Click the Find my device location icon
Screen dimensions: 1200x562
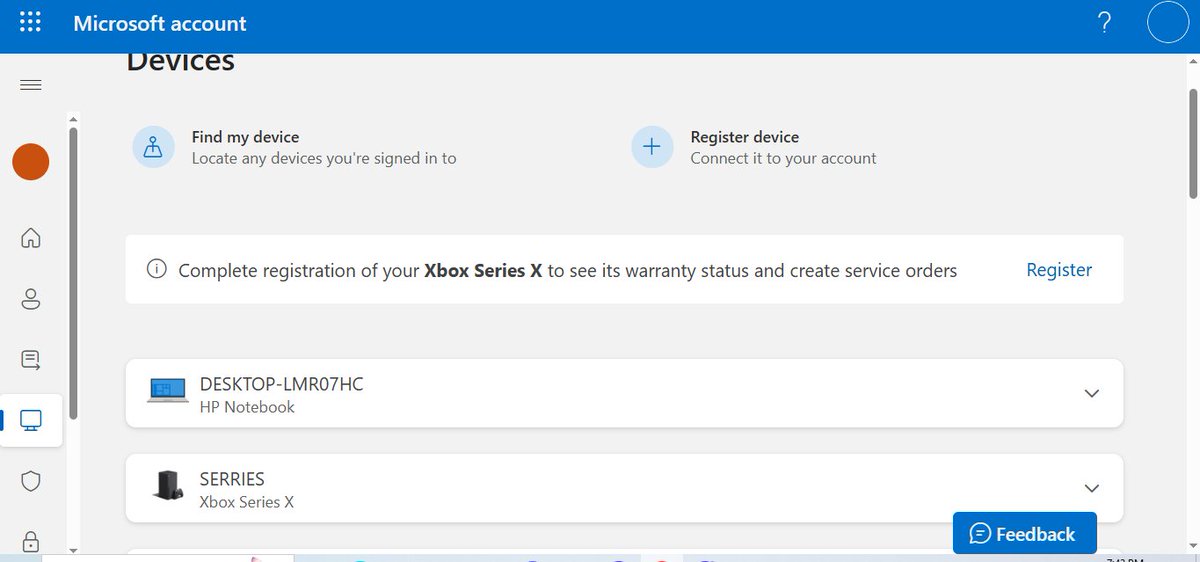pyautogui.click(x=153, y=147)
